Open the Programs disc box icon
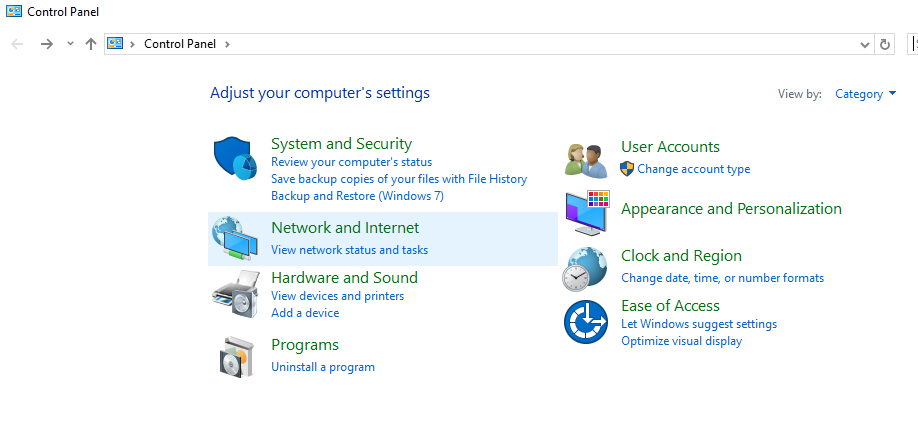Image resolution: width=918 pixels, height=441 pixels. click(x=238, y=357)
